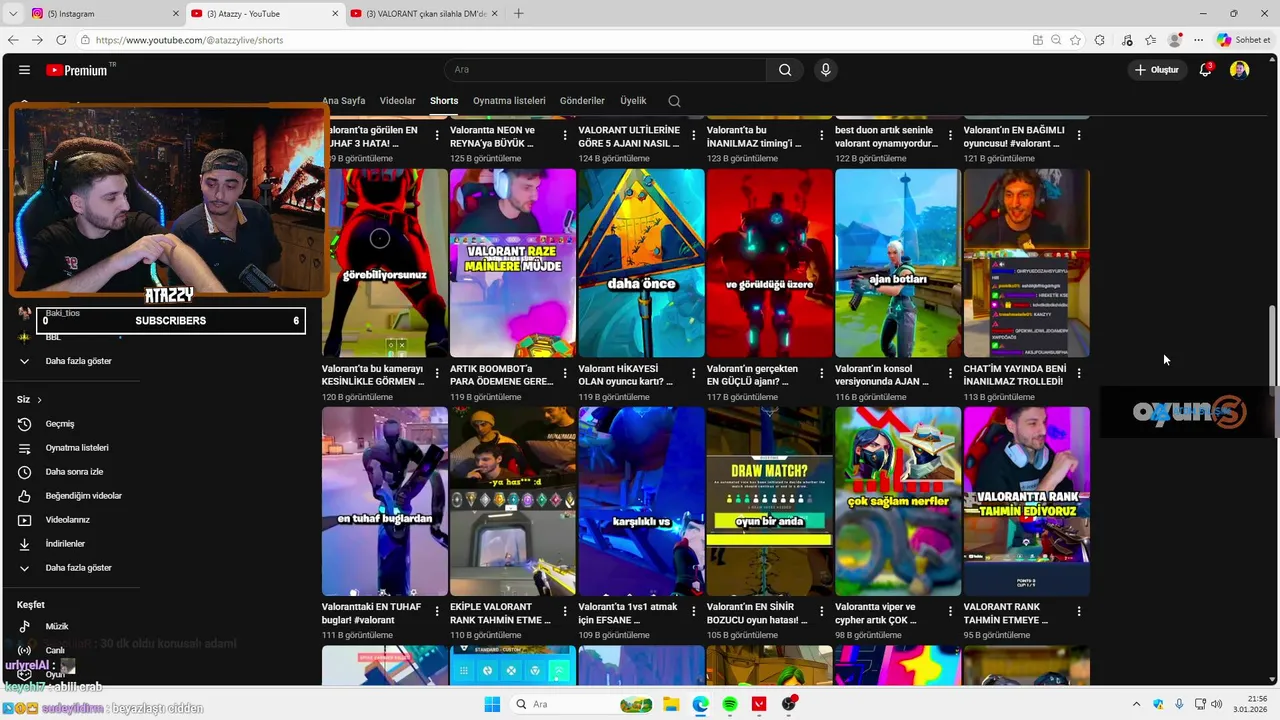Screen dimensions: 1280x720
Task: Switch to VALORANT çıkan silahla browser tab
Action: tap(424, 14)
